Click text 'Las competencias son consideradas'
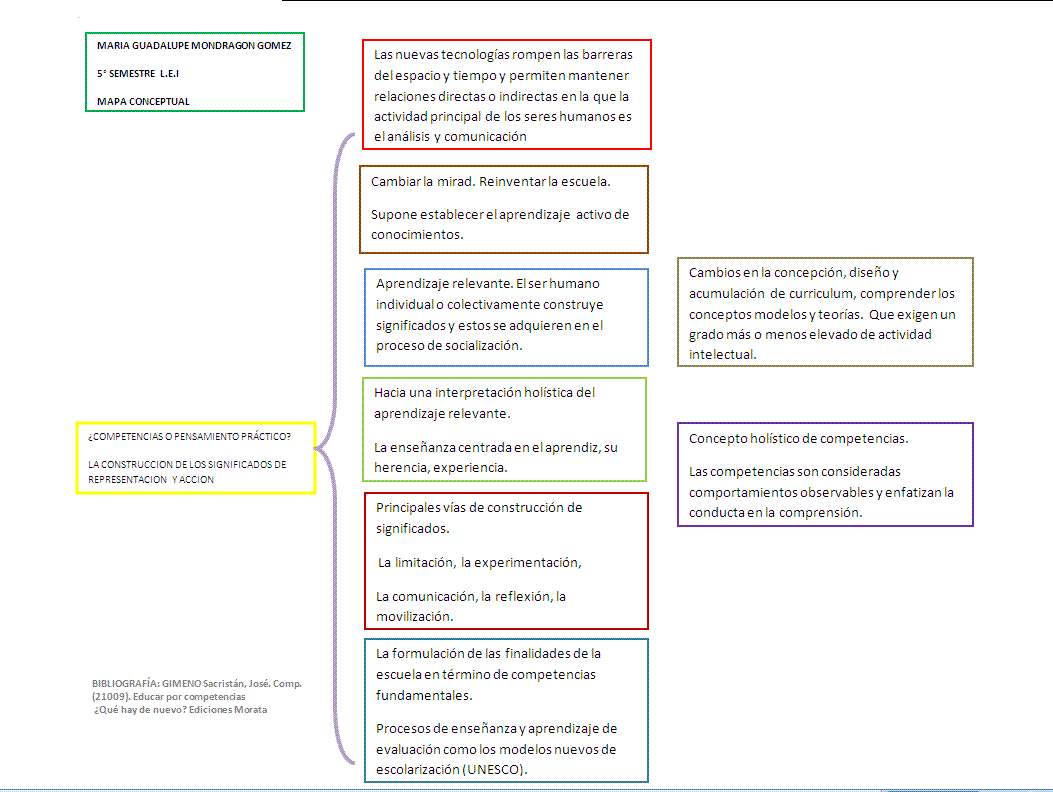This screenshot has height=792, width=1053. (794, 472)
